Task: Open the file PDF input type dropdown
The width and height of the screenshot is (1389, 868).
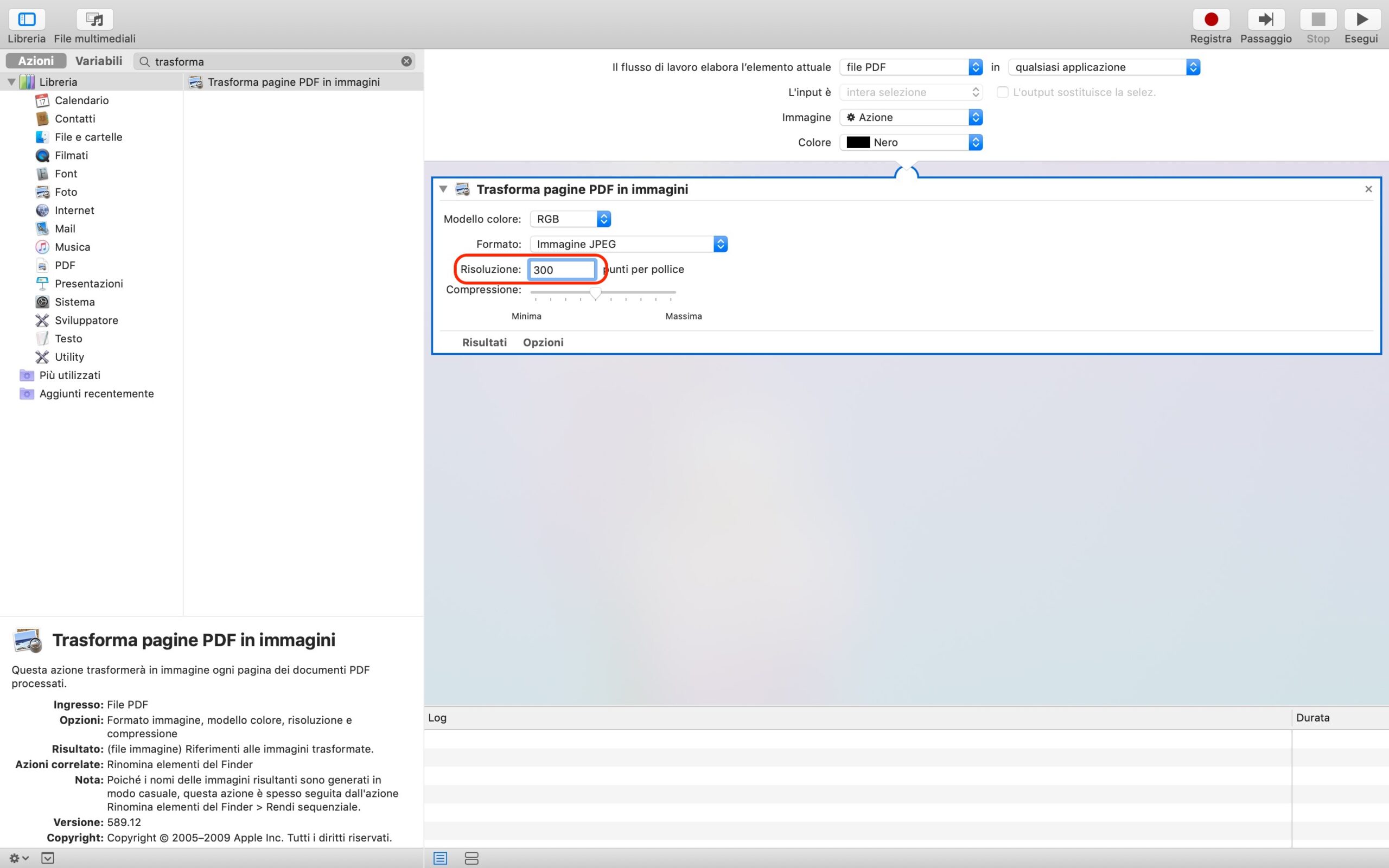Action: [x=910, y=67]
